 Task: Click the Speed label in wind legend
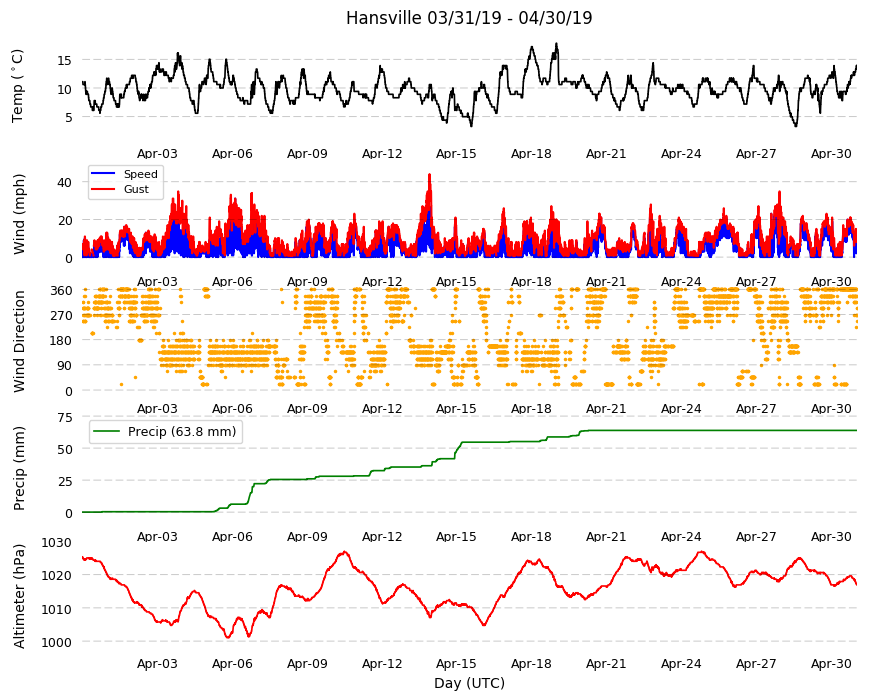141,174
